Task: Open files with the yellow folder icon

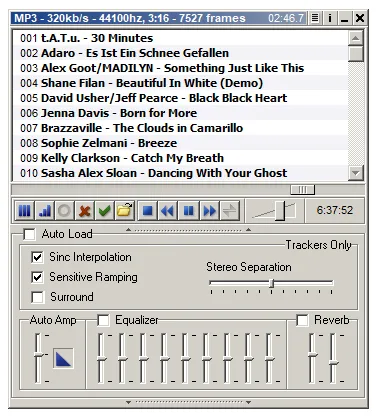Action: tap(124, 211)
